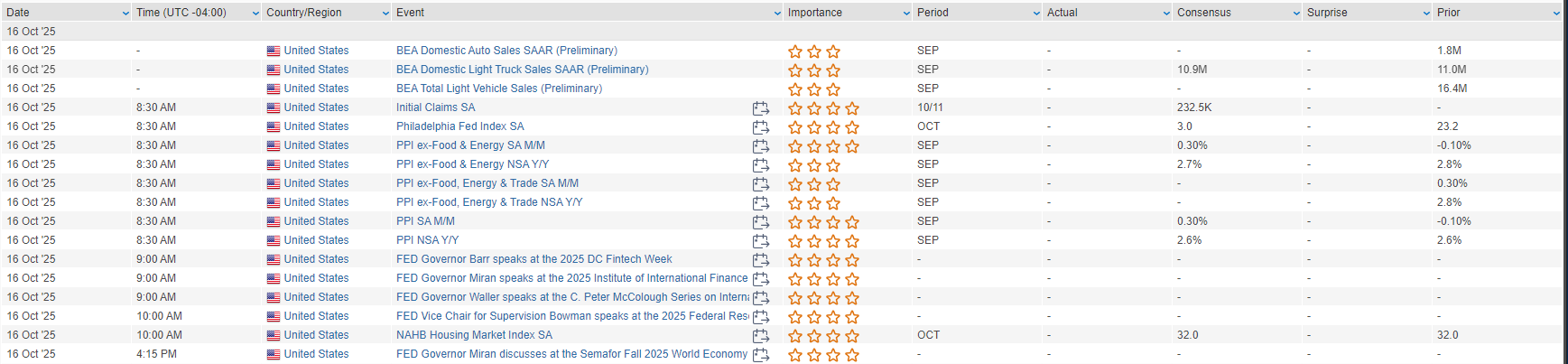
Task: Open the BEA Total Light Vehicle Sales event link
Action: [498, 89]
